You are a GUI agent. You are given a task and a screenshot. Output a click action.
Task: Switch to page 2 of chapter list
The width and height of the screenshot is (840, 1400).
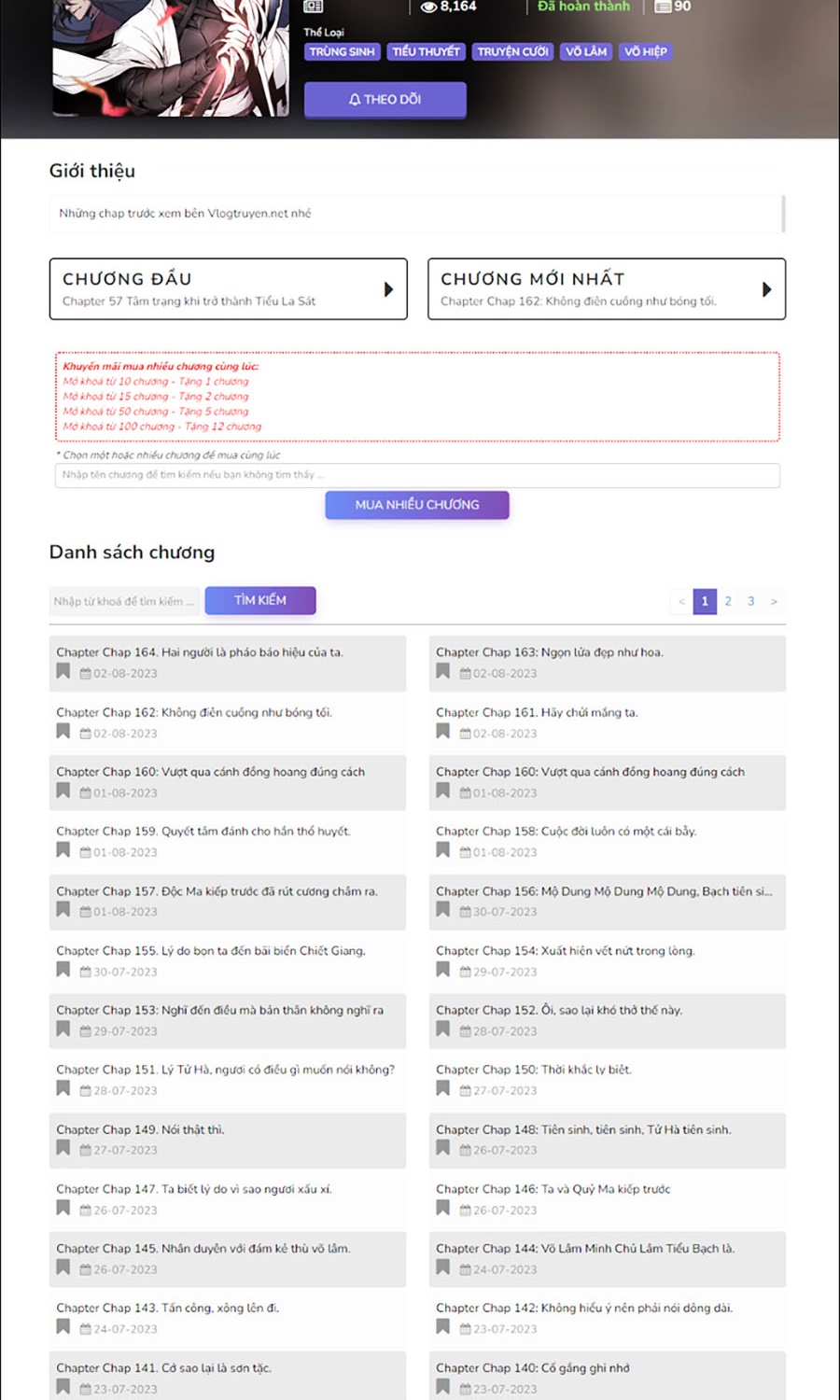point(728,601)
